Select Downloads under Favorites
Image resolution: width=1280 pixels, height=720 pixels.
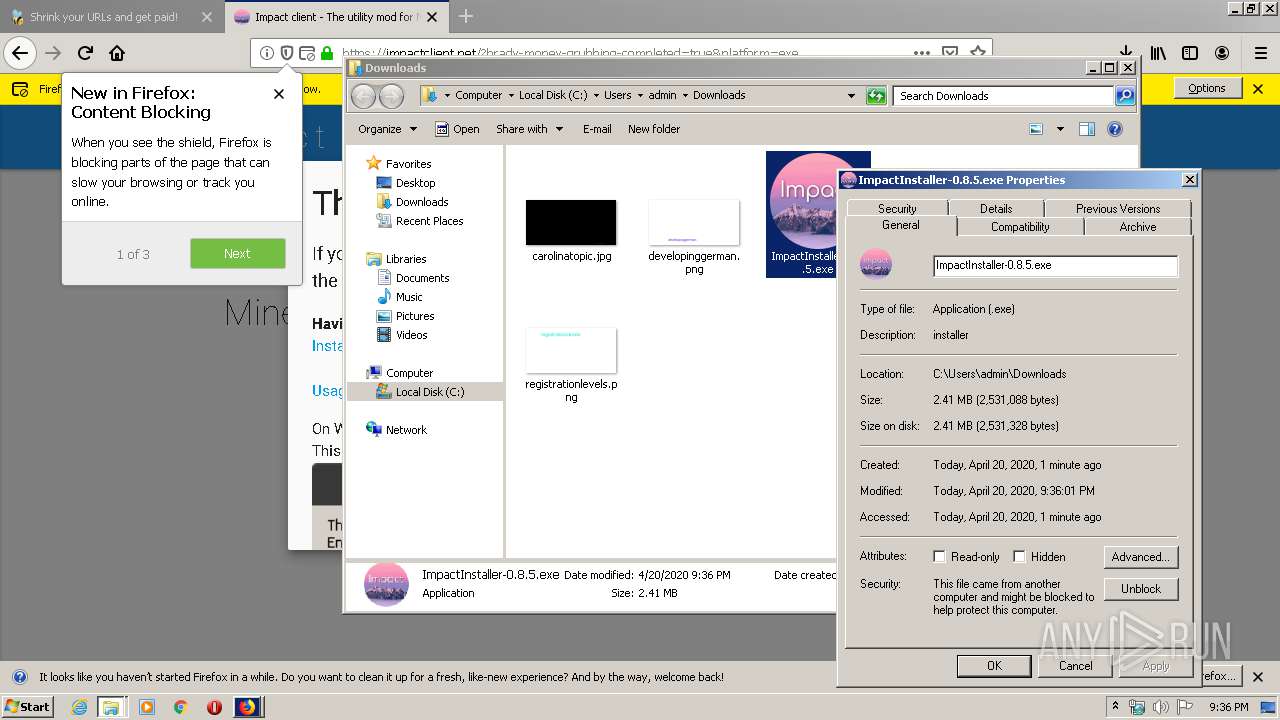point(422,202)
